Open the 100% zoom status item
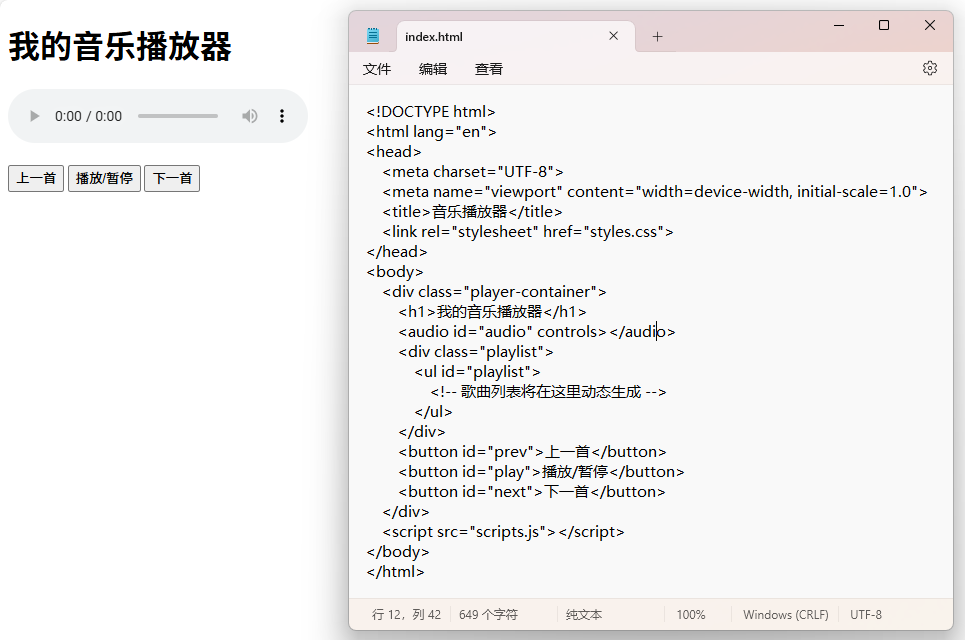965x640 pixels. 691,615
